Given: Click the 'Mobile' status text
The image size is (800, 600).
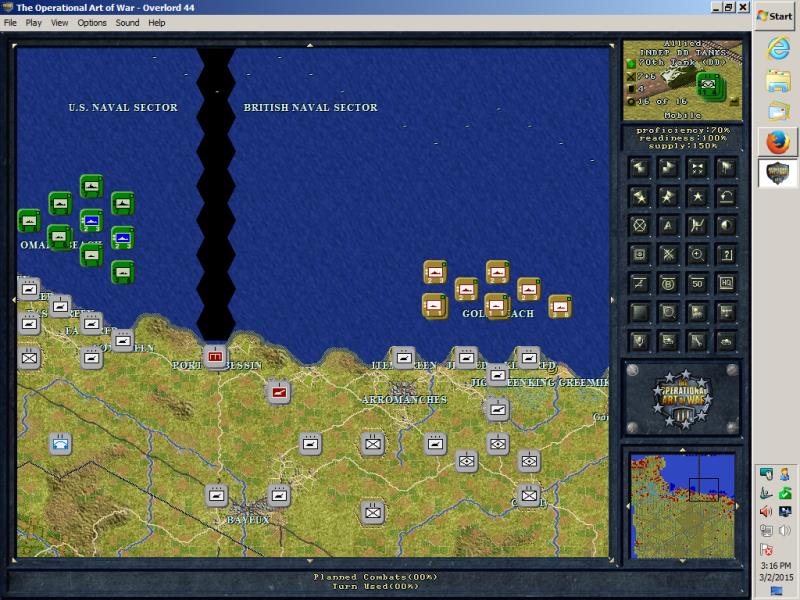Looking at the screenshot, I should 683,115.
